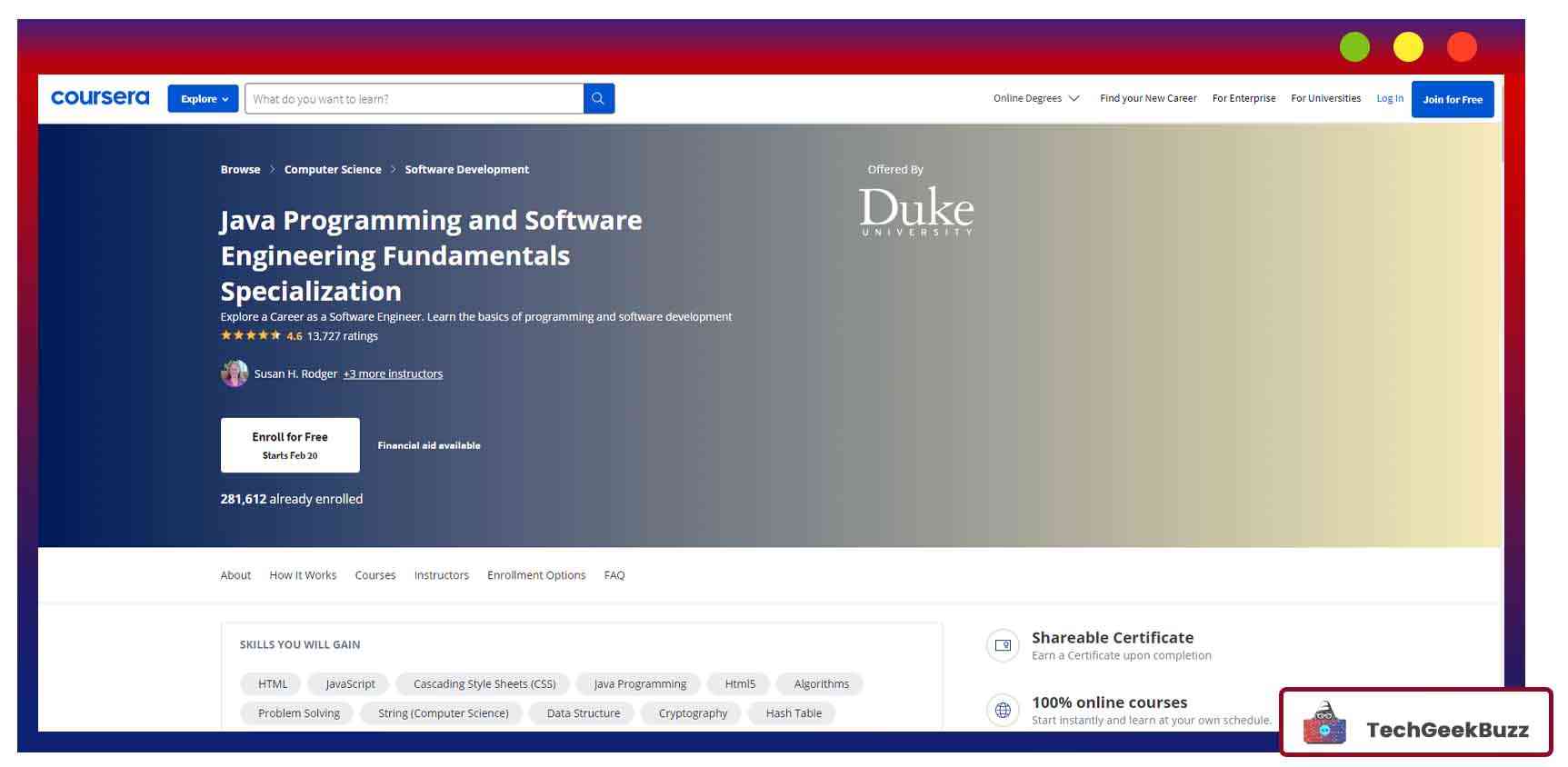Click the blue search magnifier button
1568x767 pixels.
(598, 99)
